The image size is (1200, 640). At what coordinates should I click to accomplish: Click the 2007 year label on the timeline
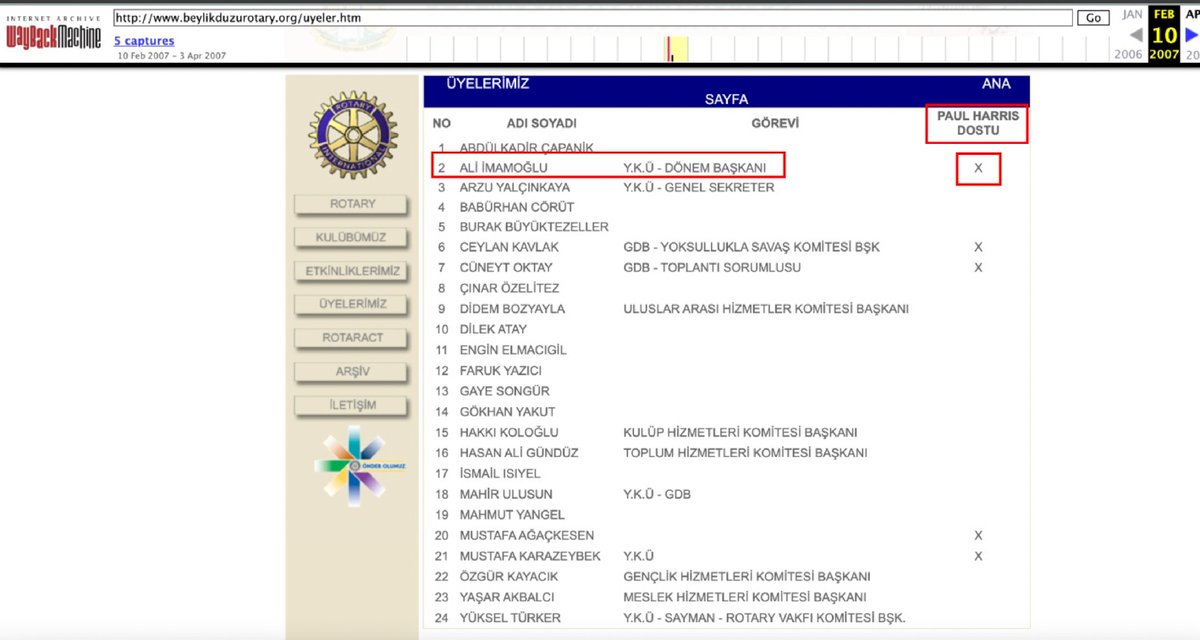point(1163,55)
